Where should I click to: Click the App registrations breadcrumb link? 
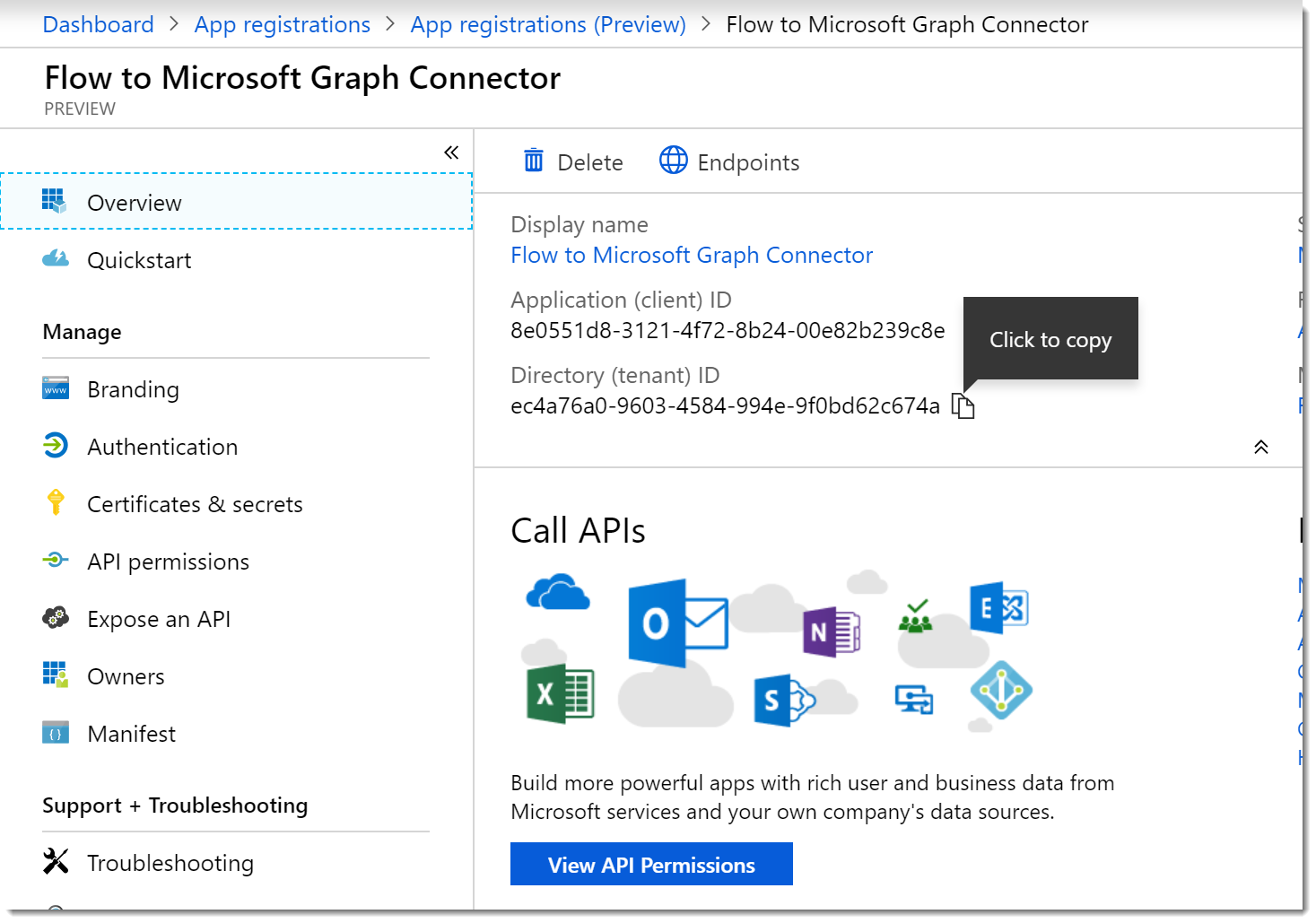[x=283, y=24]
